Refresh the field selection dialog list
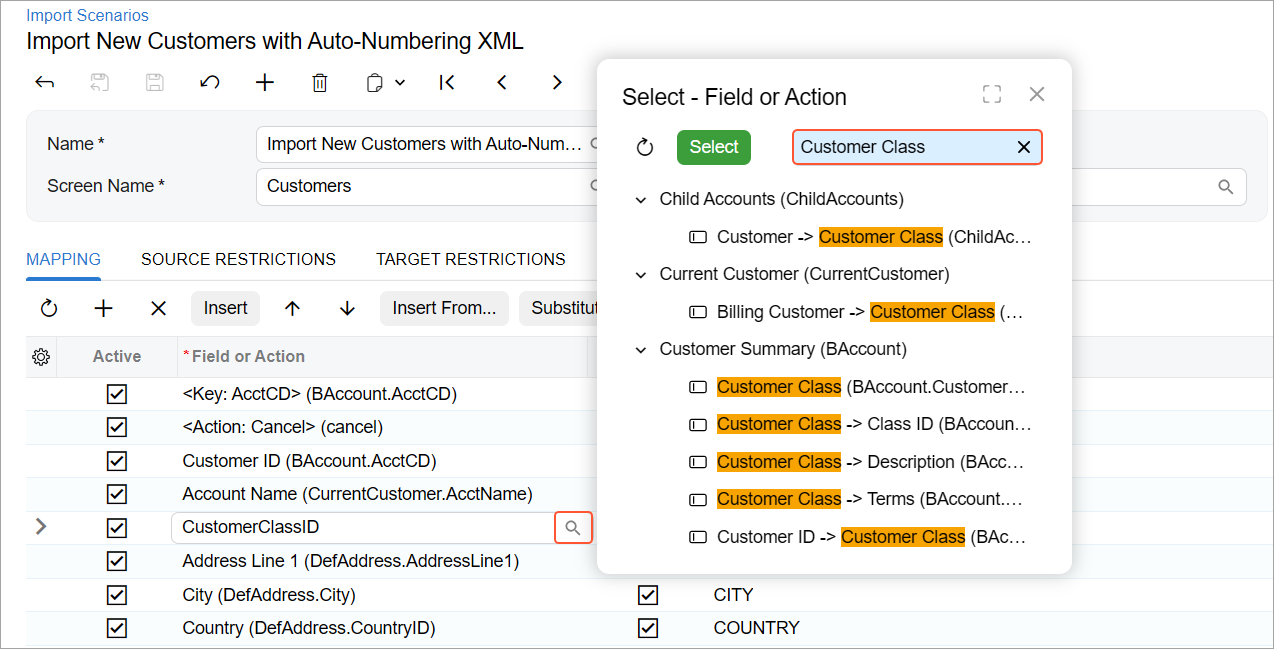 [x=645, y=147]
